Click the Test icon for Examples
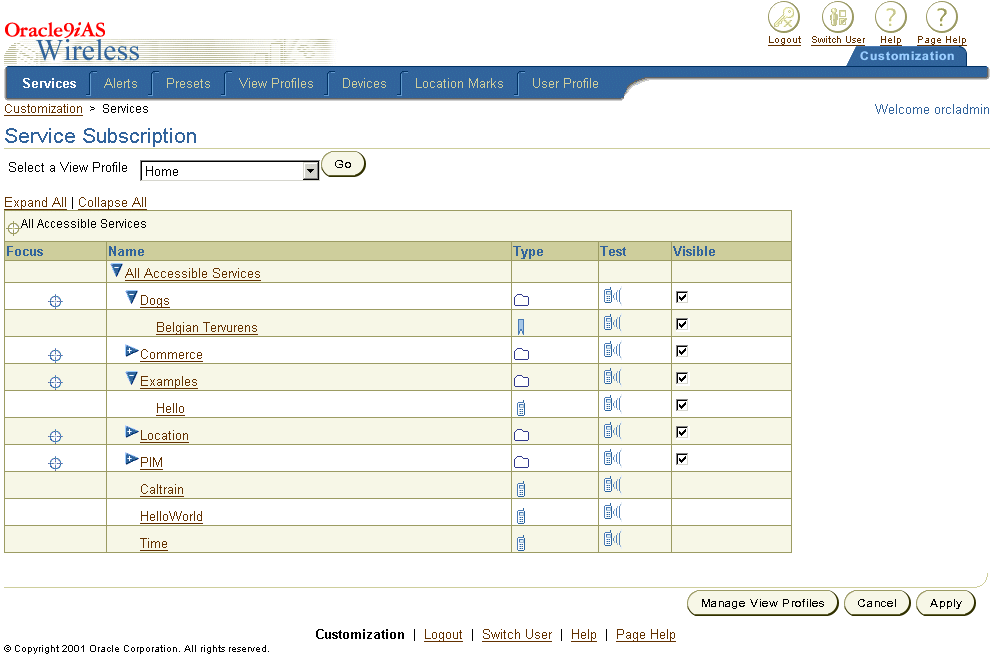The width and height of the screenshot is (1005, 655). pos(612,376)
